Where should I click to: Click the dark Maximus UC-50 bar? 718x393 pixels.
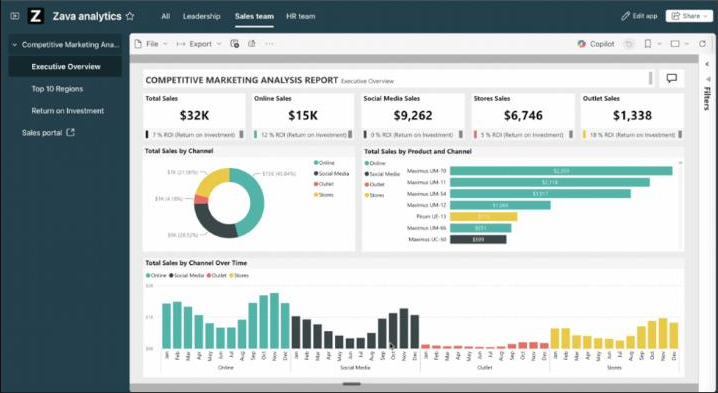pyautogui.click(x=478, y=240)
